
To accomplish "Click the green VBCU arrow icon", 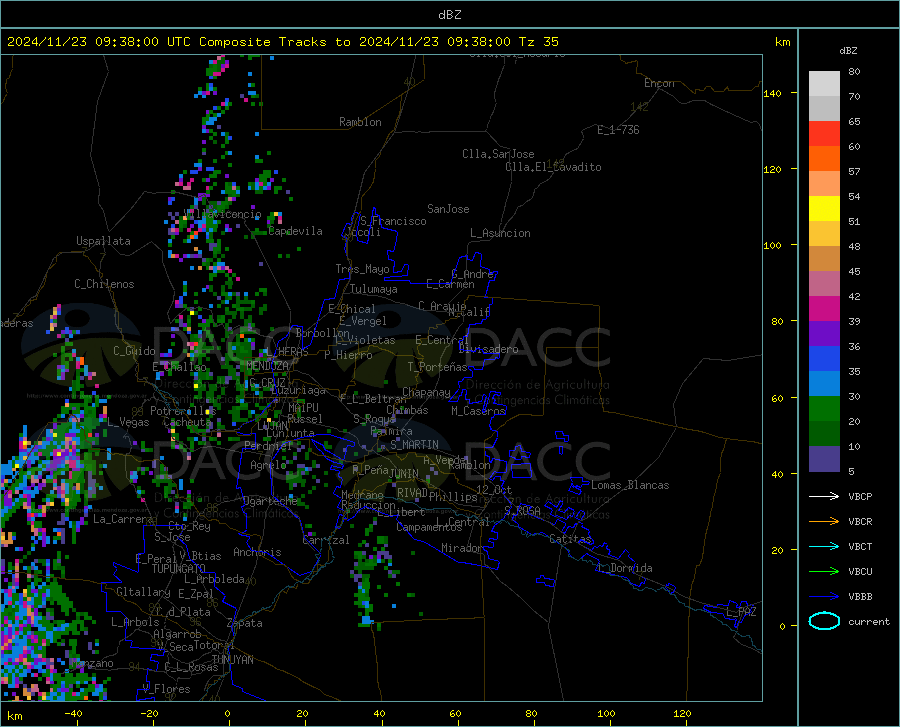I will coord(824,572).
